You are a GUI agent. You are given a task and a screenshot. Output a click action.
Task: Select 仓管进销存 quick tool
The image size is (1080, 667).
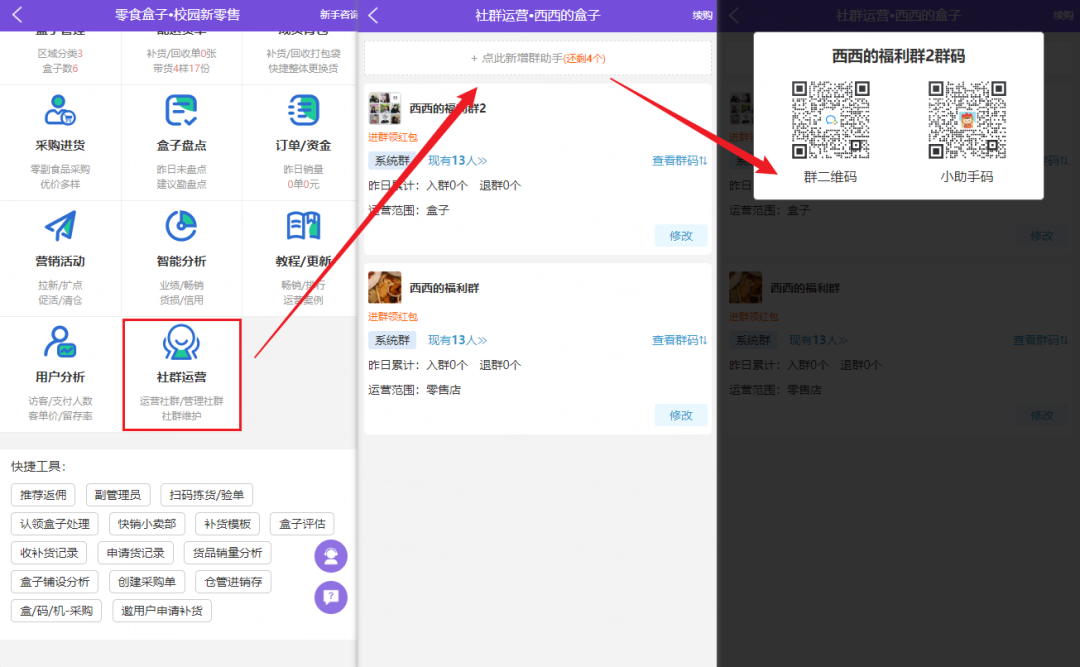(233, 582)
